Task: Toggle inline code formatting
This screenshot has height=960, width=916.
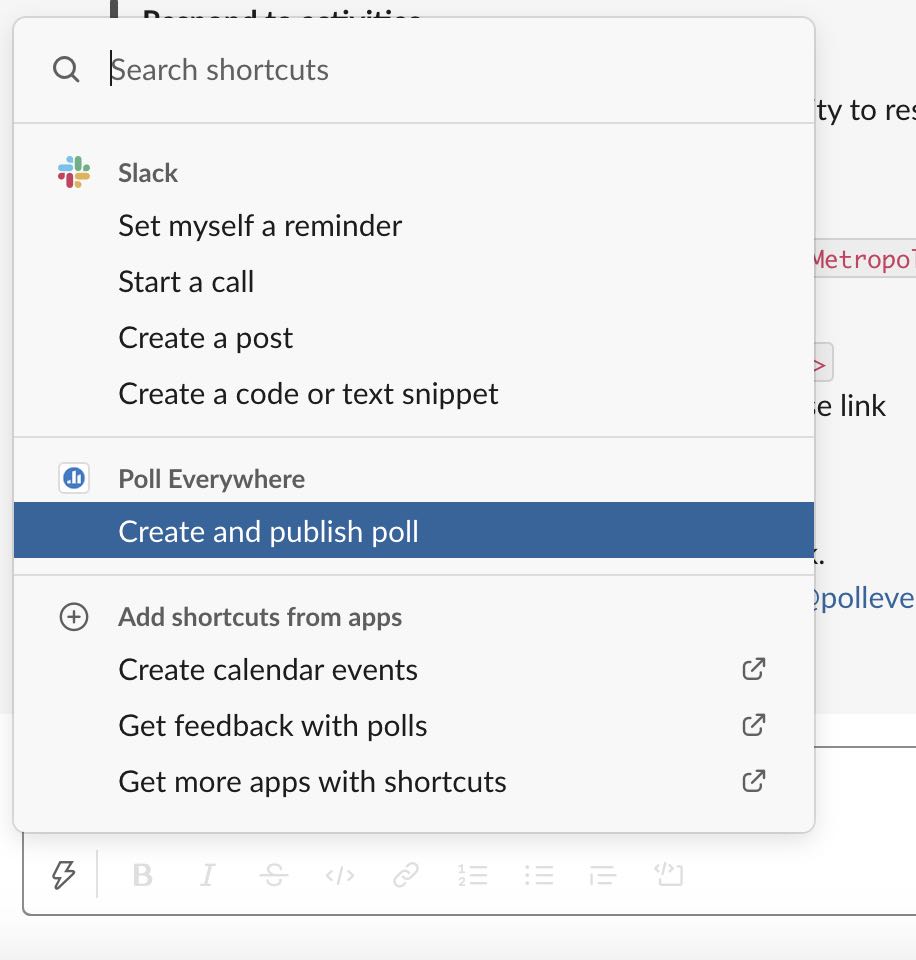Action: pyautogui.click(x=340, y=876)
